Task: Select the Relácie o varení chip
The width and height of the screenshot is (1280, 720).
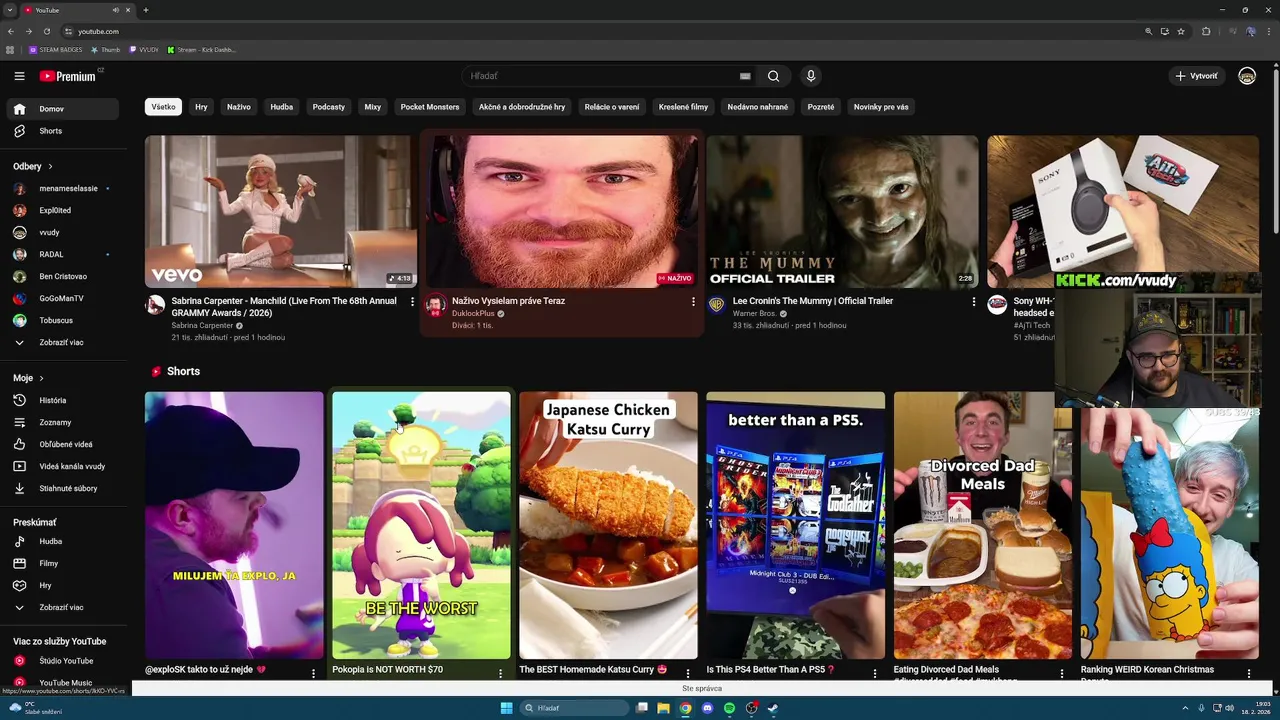Action: [x=612, y=107]
